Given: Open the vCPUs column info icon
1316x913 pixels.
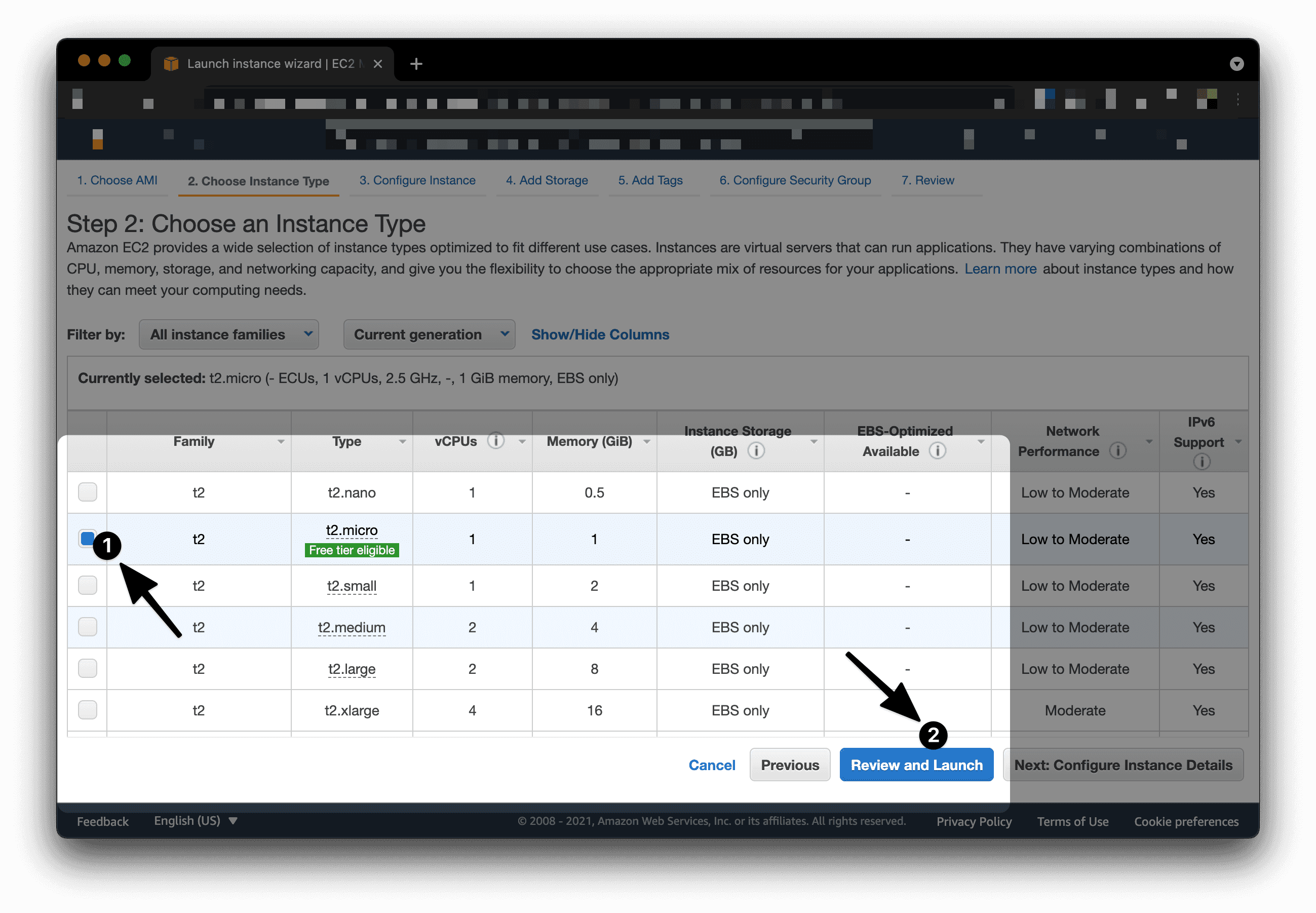Looking at the screenshot, I should click(x=495, y=441).
